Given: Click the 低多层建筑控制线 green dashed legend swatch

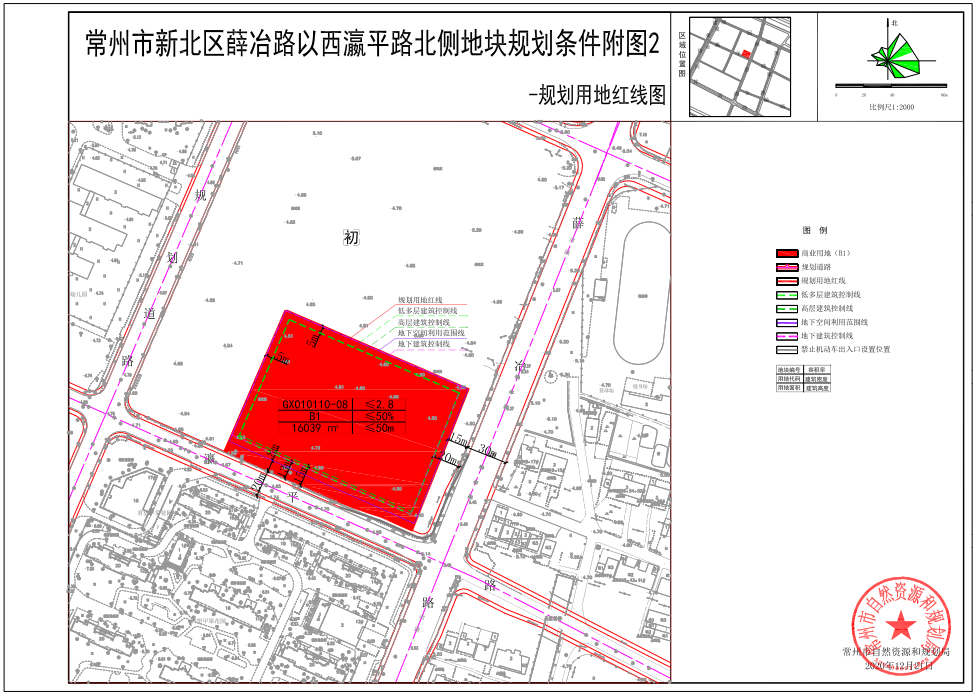Looking at the screenshot, I should 787,295.
